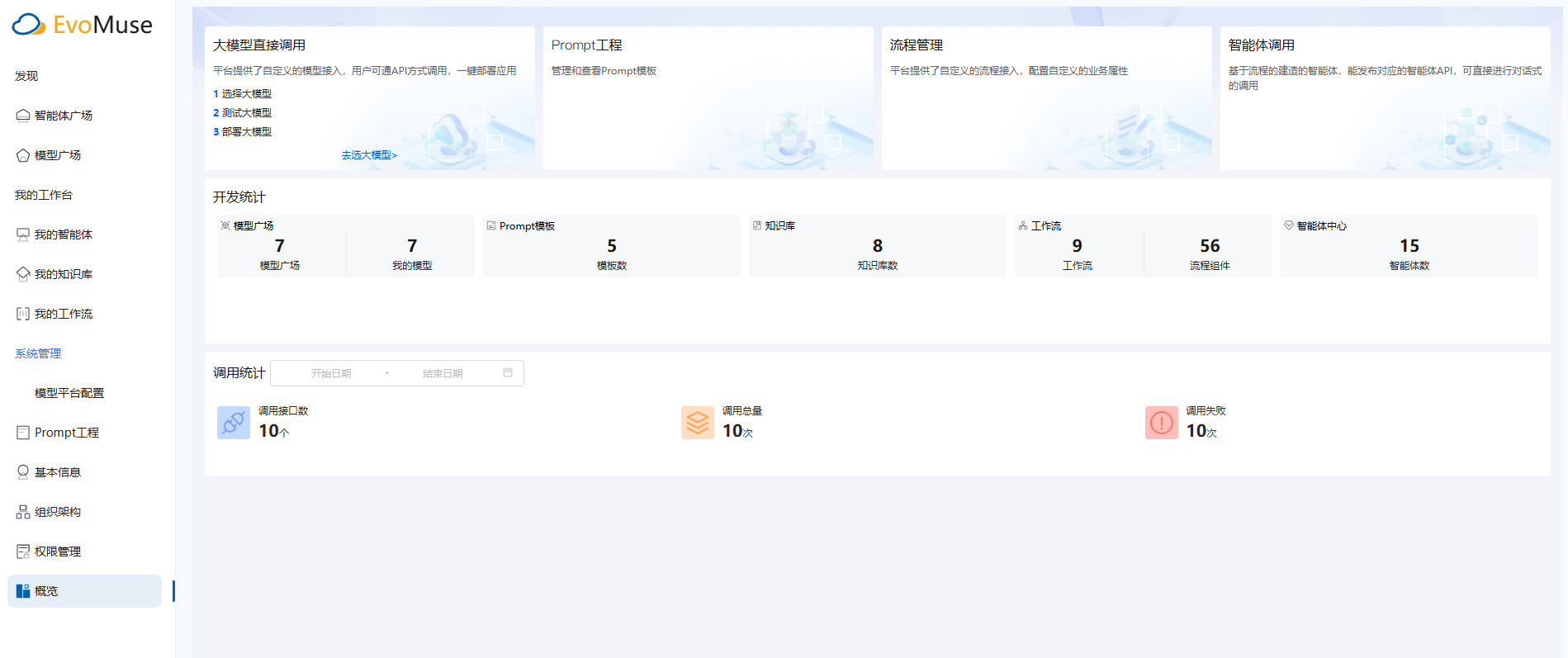
Task: Click step 3 部署大模型
Action: point(243,132)
